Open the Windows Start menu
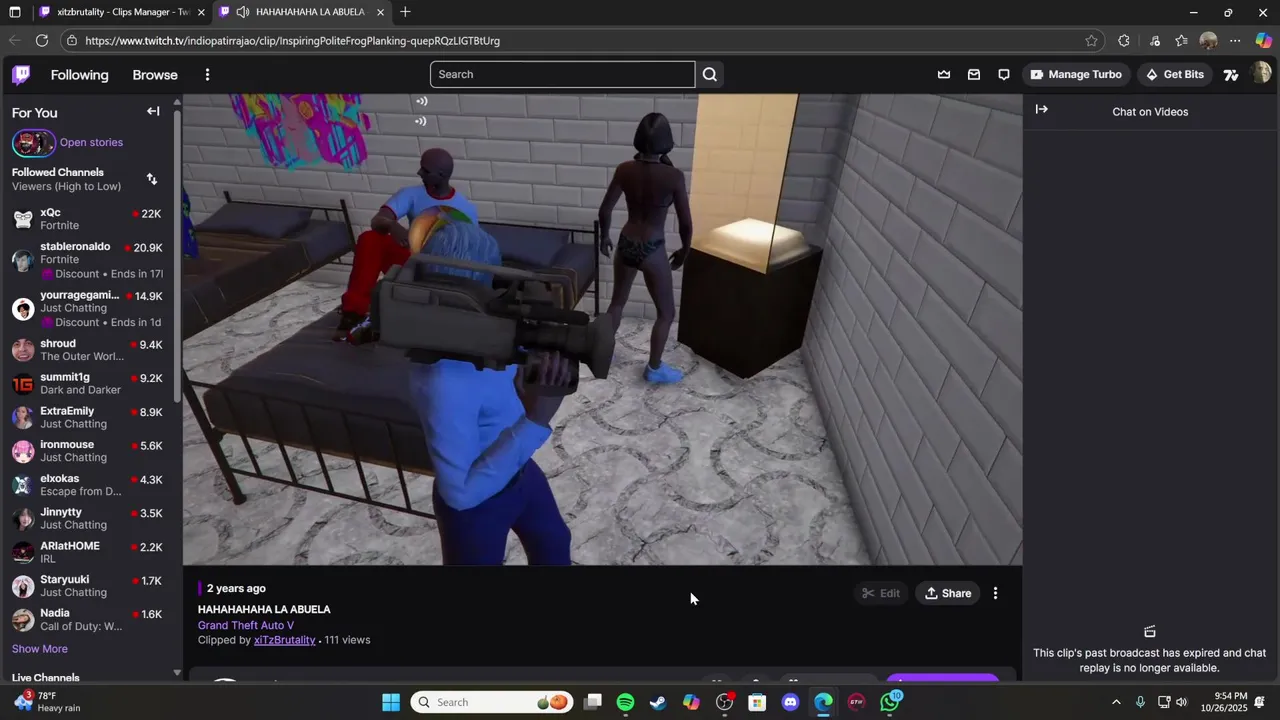Image resolution: width=1280 pixels, height=720 pixels. [391, 702]
